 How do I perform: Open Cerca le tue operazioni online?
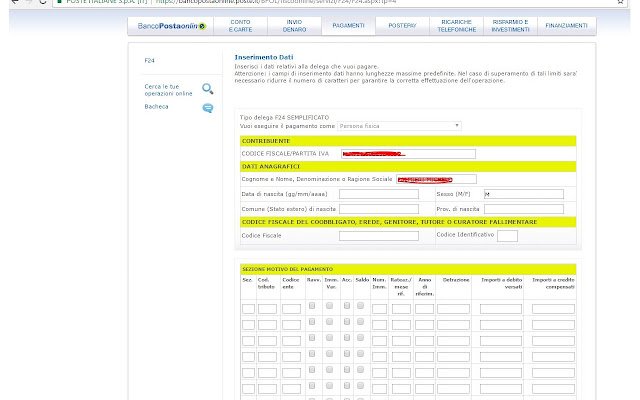168,90
